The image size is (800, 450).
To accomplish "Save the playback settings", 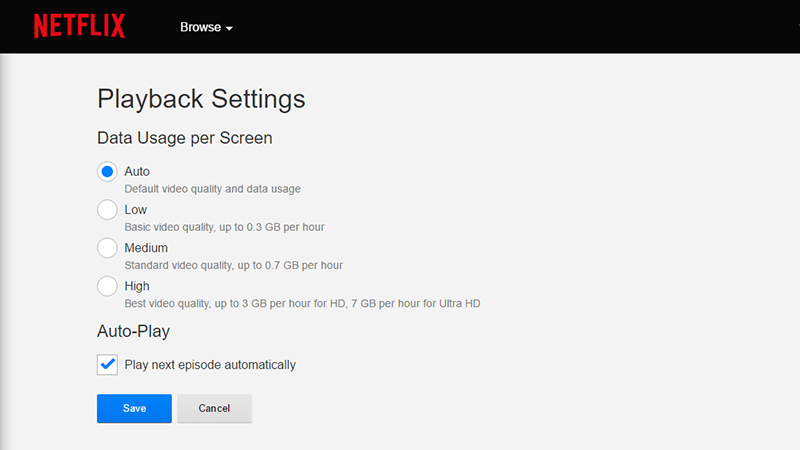I will pos(134,409).
